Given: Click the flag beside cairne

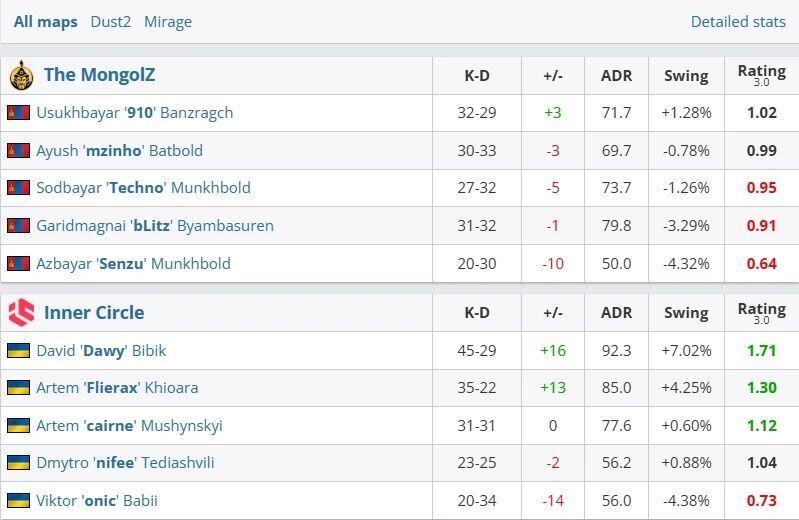Looking at the screenshot, I should pos(18,425).
